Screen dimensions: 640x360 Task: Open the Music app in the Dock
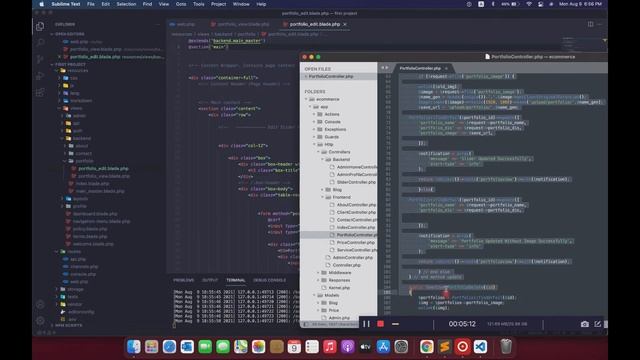(x=330, y=347)
